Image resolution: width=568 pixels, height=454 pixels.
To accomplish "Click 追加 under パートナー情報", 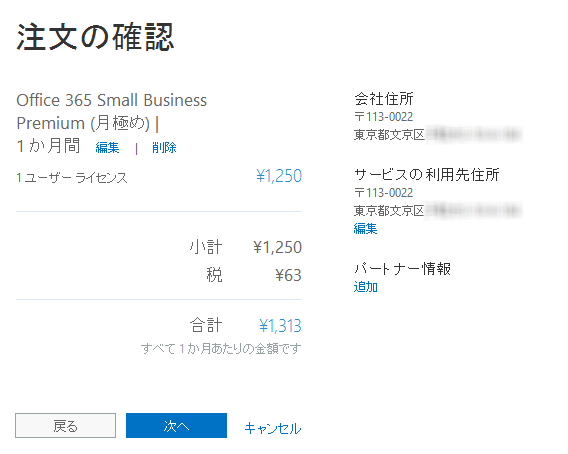I will [x=366, y=287].
